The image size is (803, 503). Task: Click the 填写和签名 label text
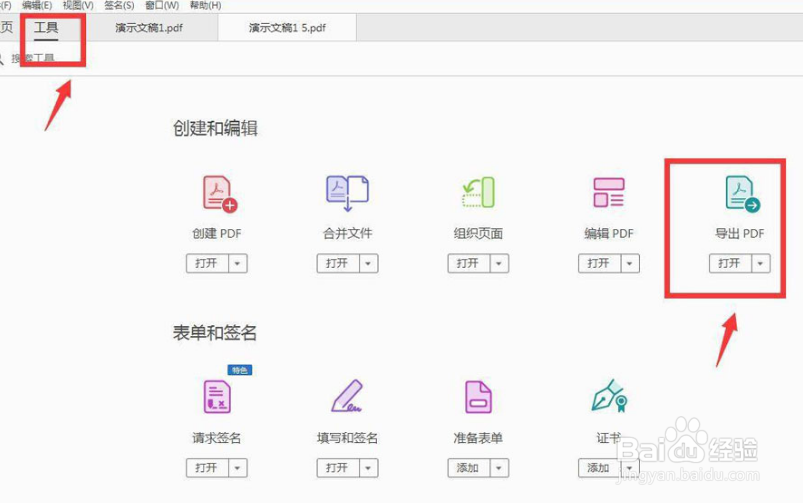tap(347, 438)
